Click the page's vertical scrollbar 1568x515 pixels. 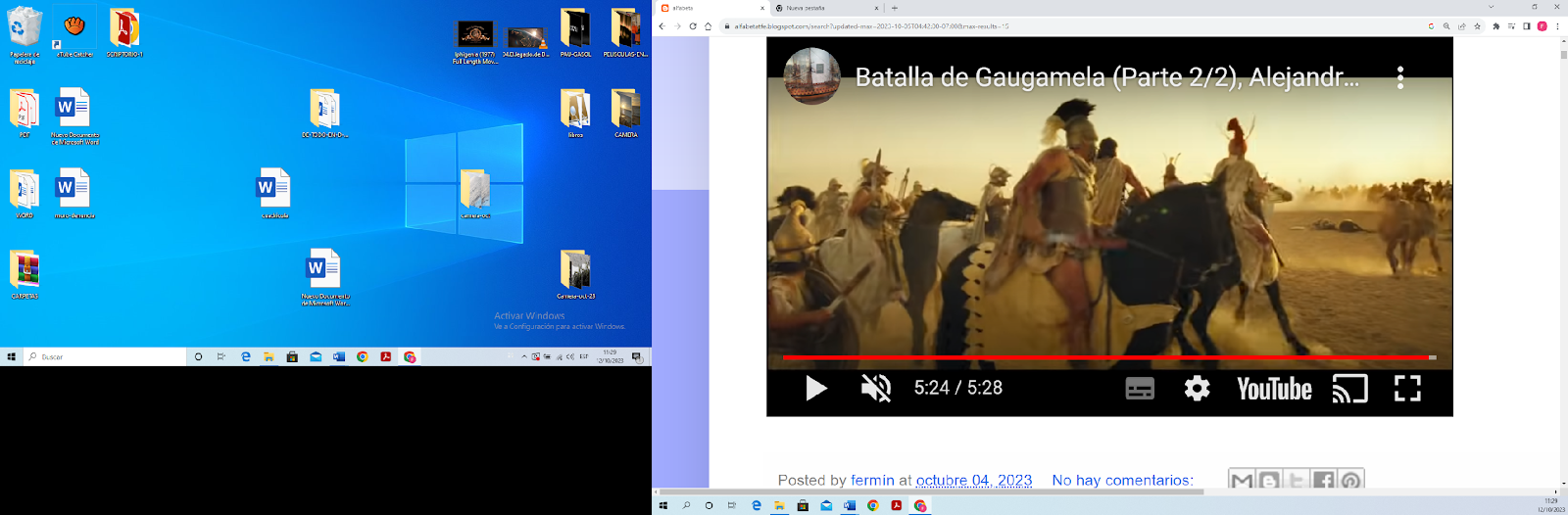(x=1563, y=55)
